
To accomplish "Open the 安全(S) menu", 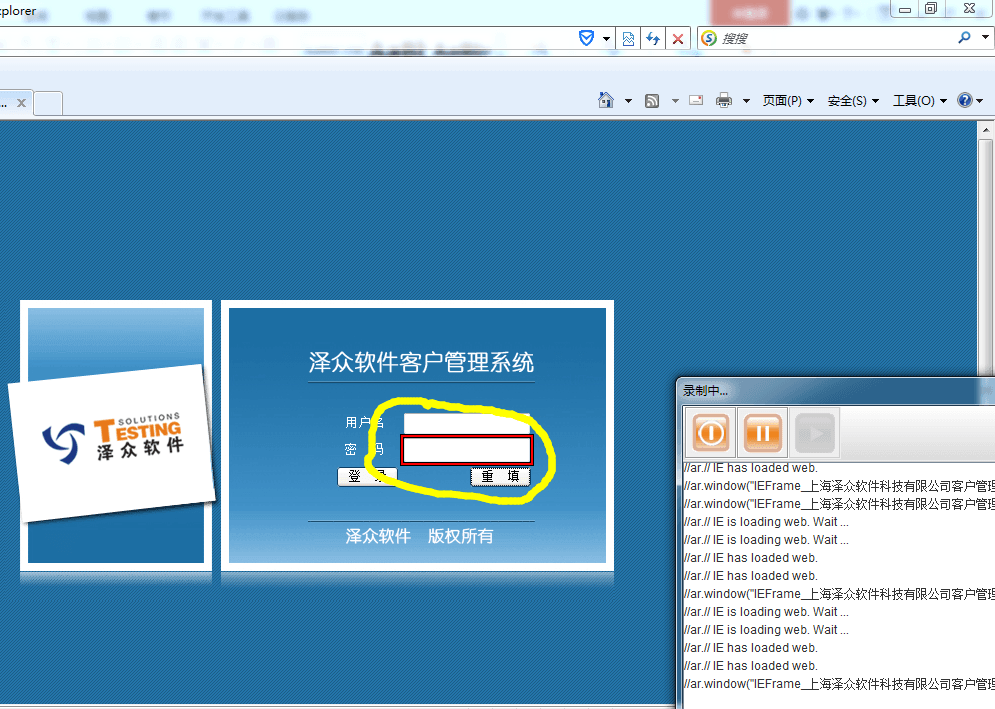I will tap(853, 101).
